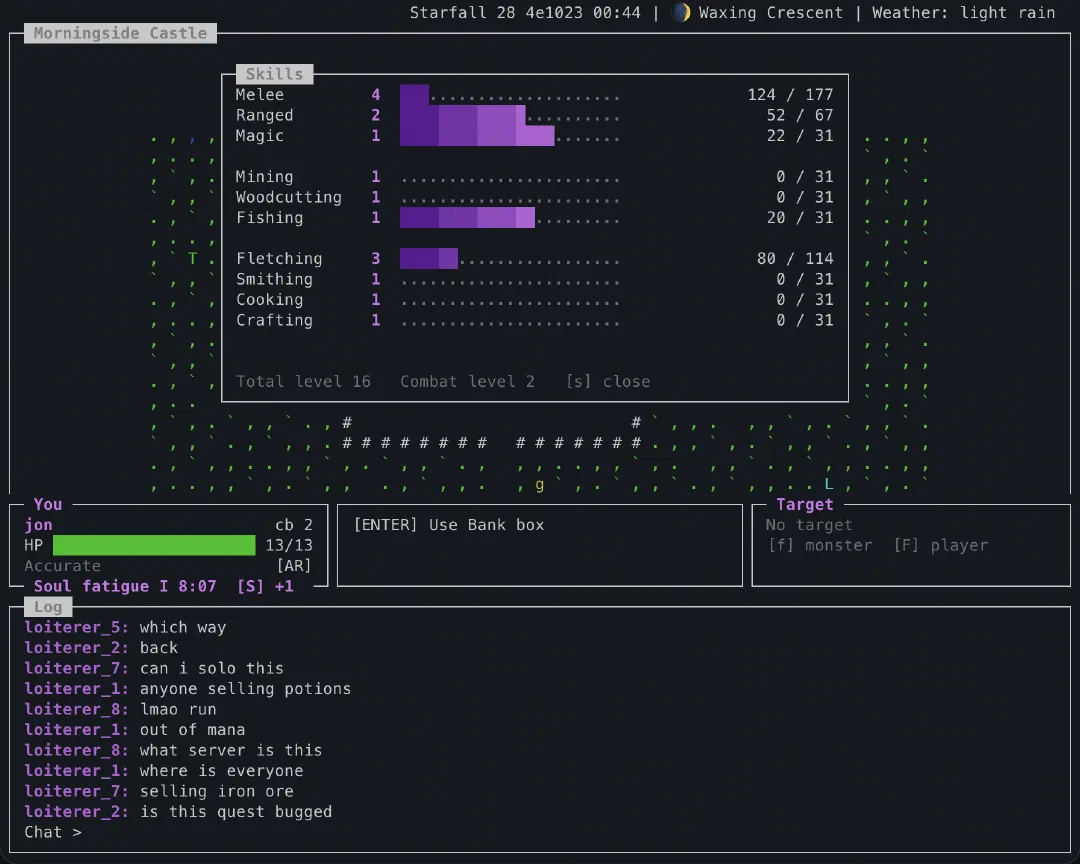Click the [F] player target option
1080x864 pixels.
coord(940,546)
